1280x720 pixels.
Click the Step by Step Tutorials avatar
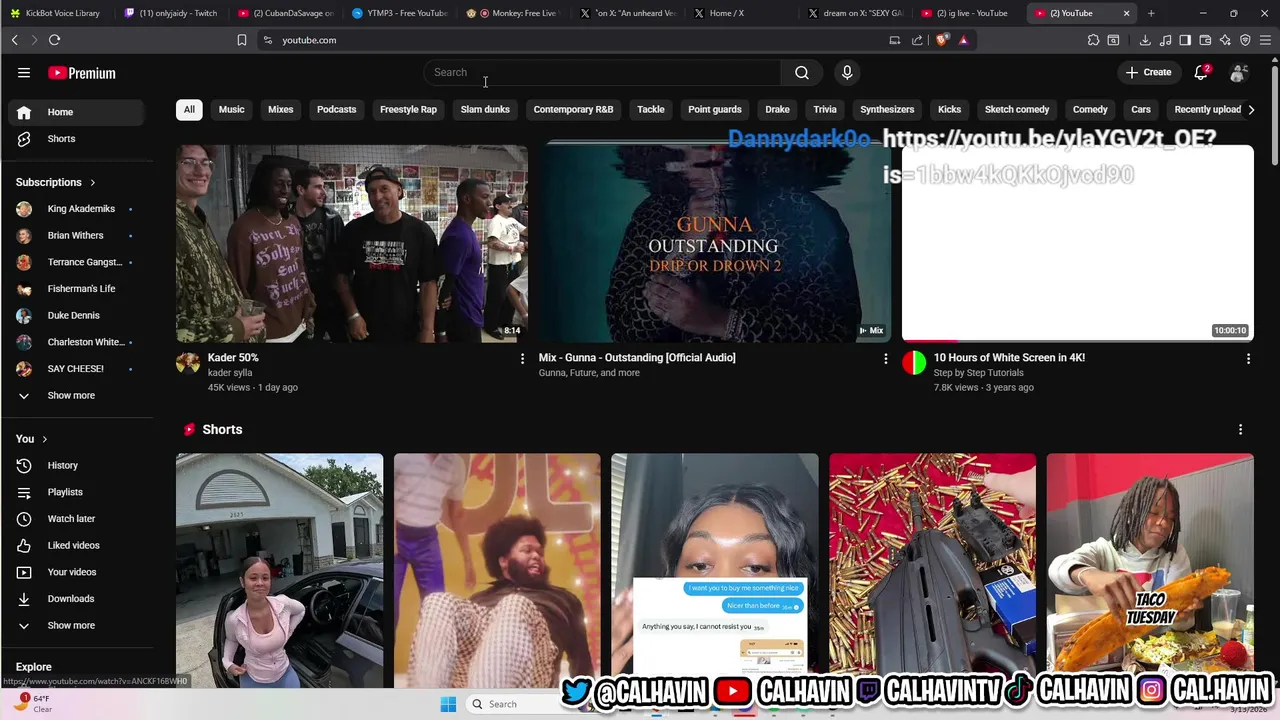[x=914, y=362]
